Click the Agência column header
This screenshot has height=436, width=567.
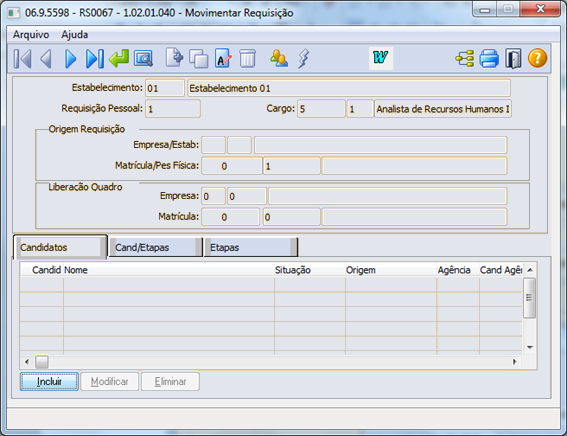tap(458, 270)
